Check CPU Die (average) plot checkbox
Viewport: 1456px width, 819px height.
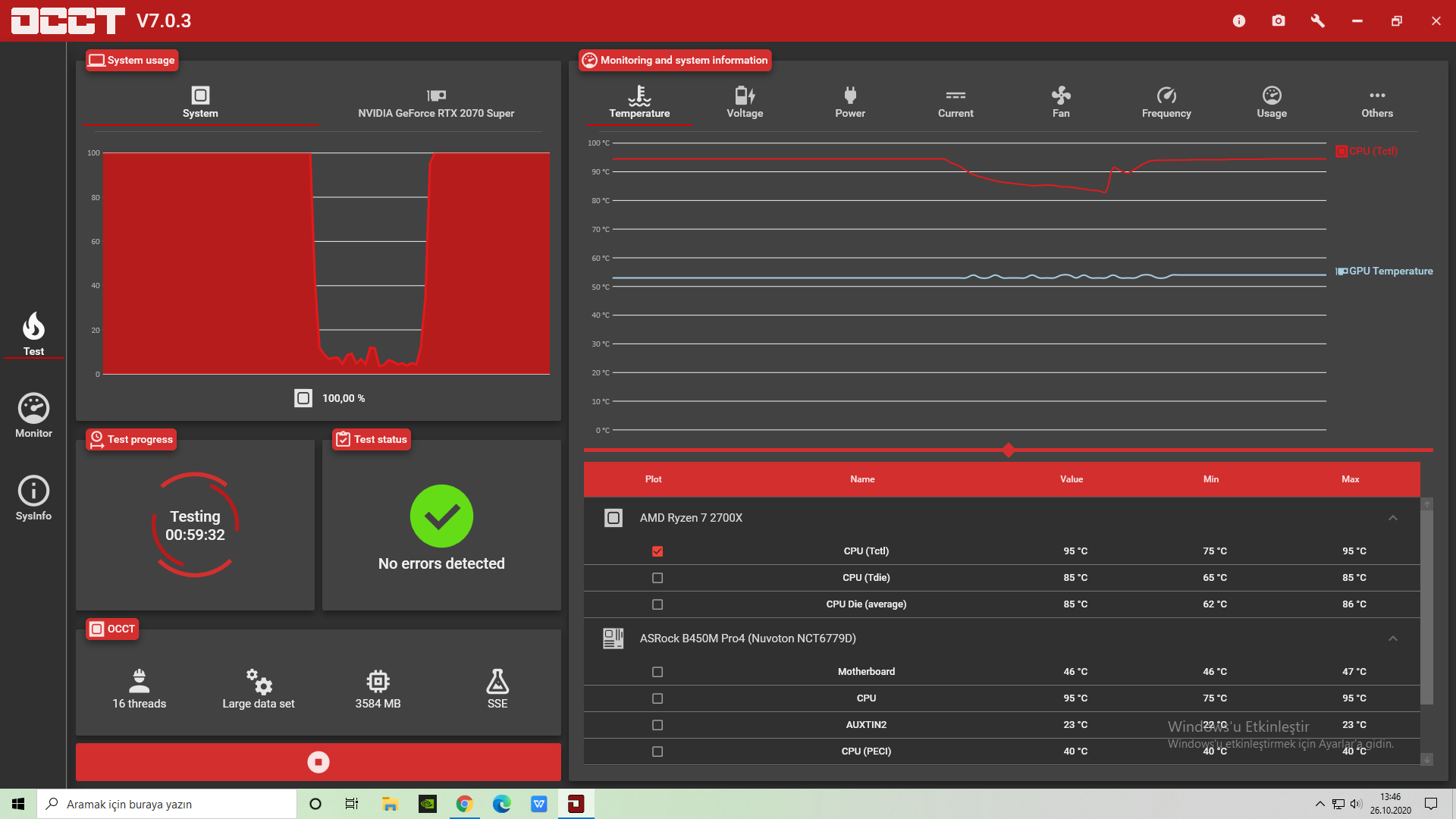point(657,604)
